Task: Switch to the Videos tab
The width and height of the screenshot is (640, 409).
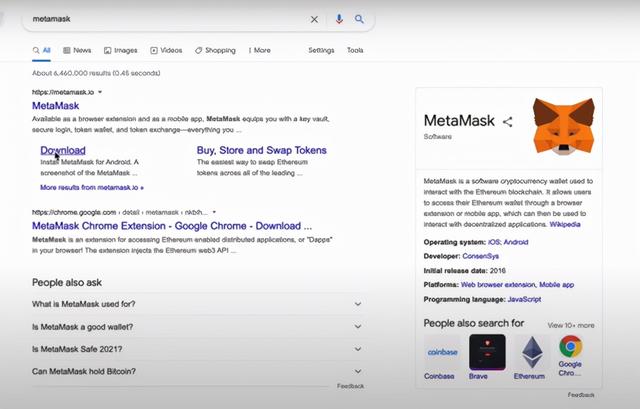Action: coord(166,50)
